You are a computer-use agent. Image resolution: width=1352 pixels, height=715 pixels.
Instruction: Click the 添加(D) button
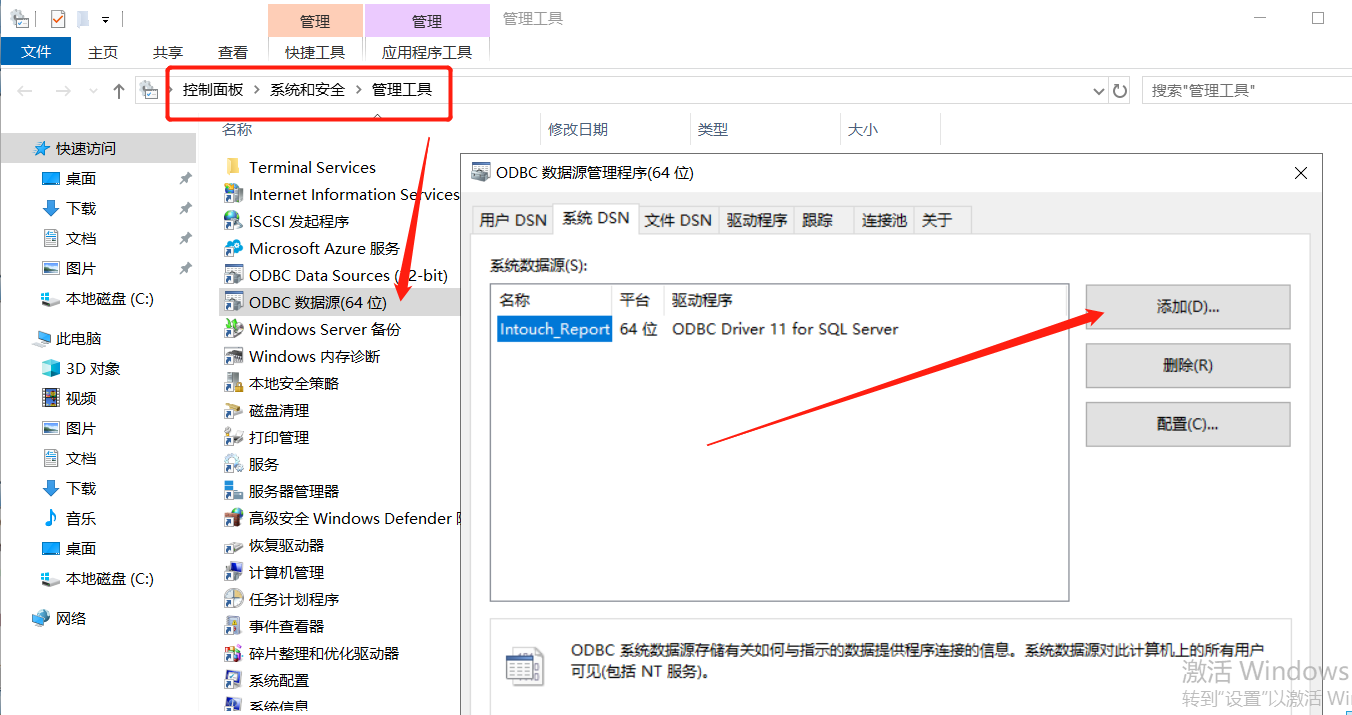click(x=1187, y=307)
